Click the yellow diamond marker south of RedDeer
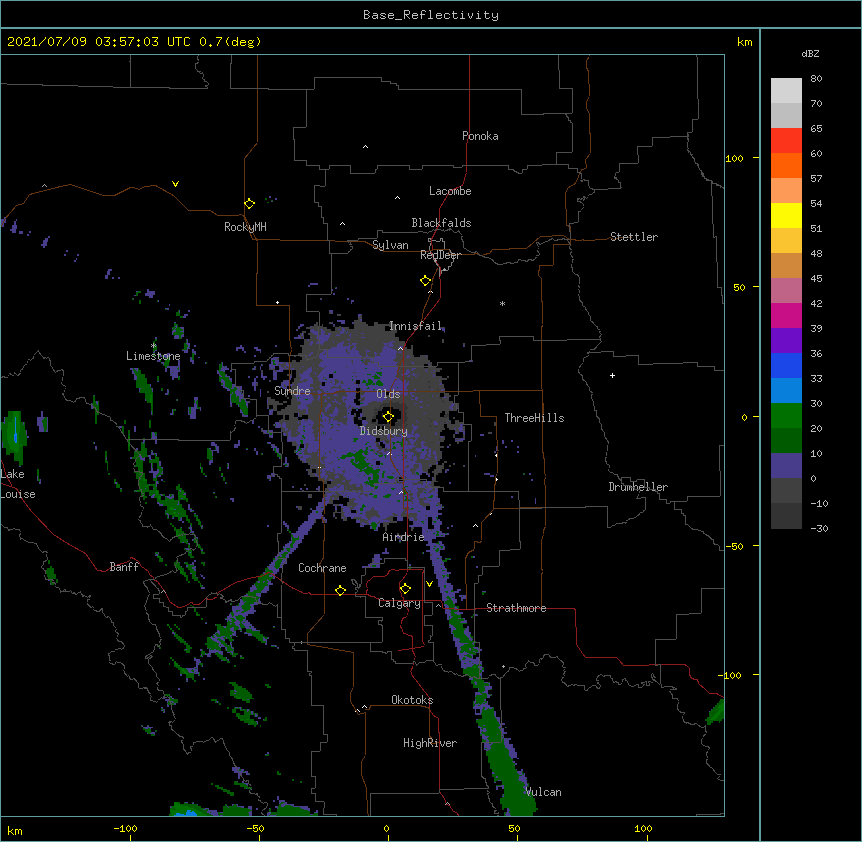Screen dimensions: 862x842 (x=425, y=281)
